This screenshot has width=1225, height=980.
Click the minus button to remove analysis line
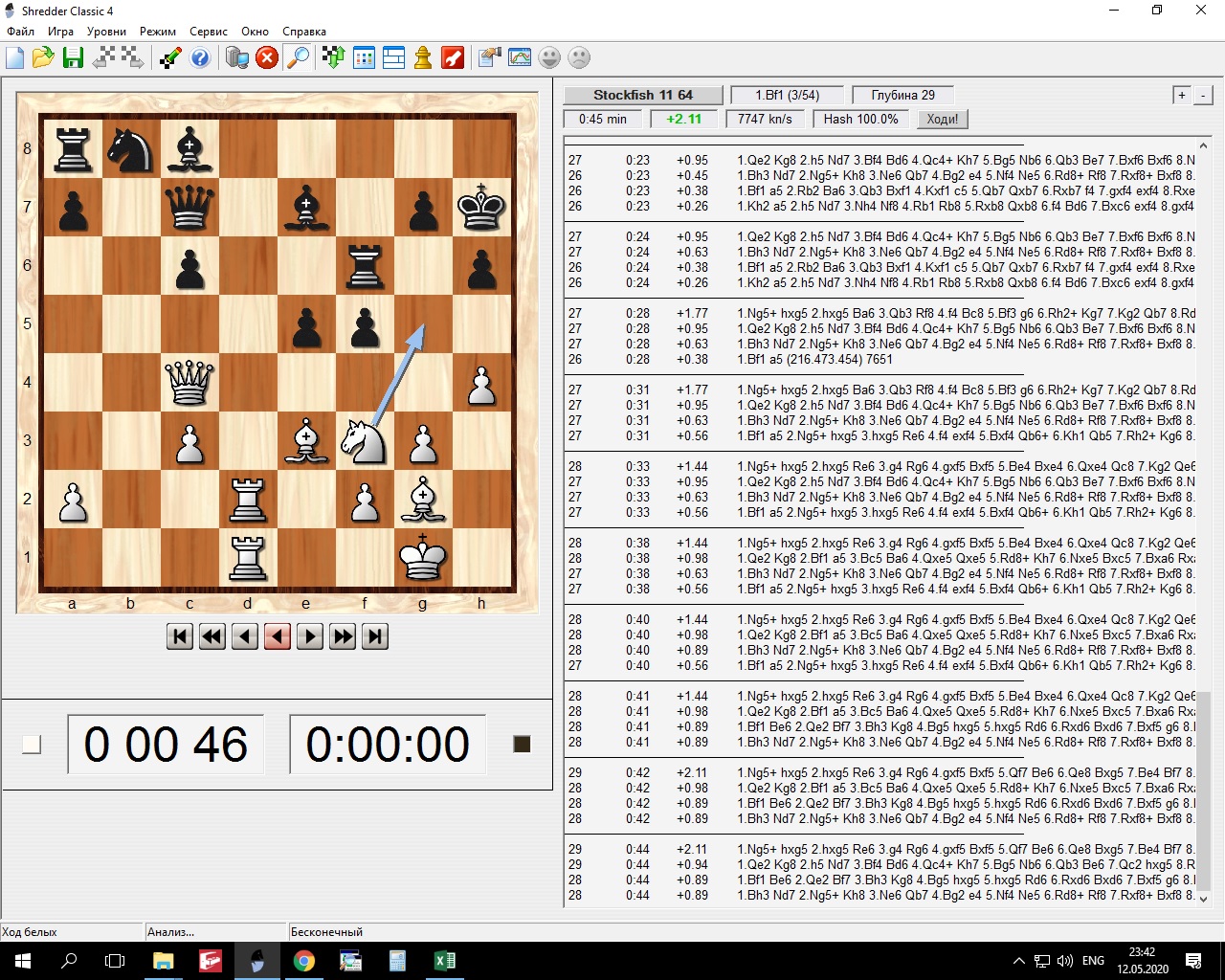coord(1203,95)
